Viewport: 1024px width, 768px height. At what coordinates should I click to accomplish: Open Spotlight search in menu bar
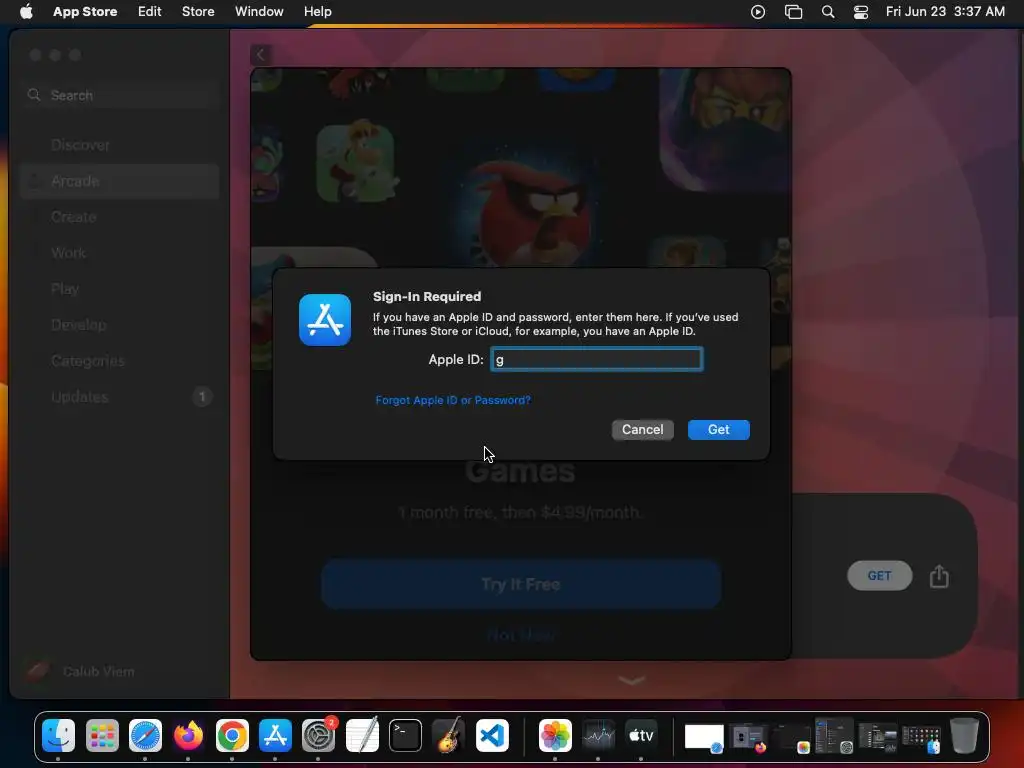[827, 12]
